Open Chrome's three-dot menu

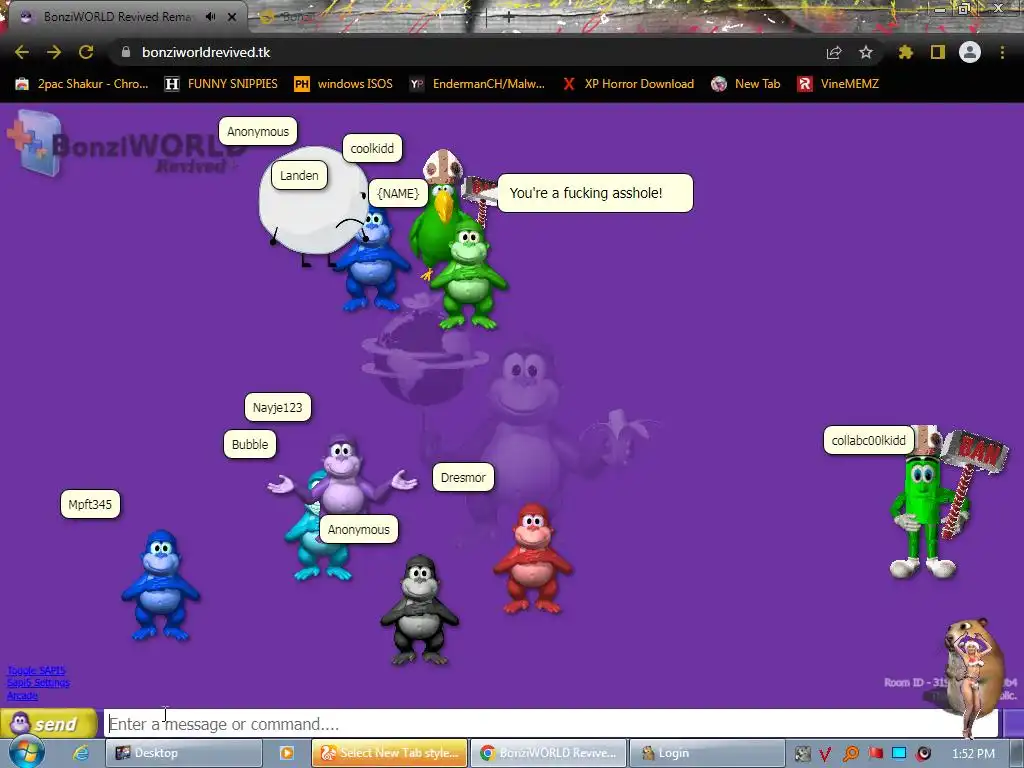tap(1002, 52)
